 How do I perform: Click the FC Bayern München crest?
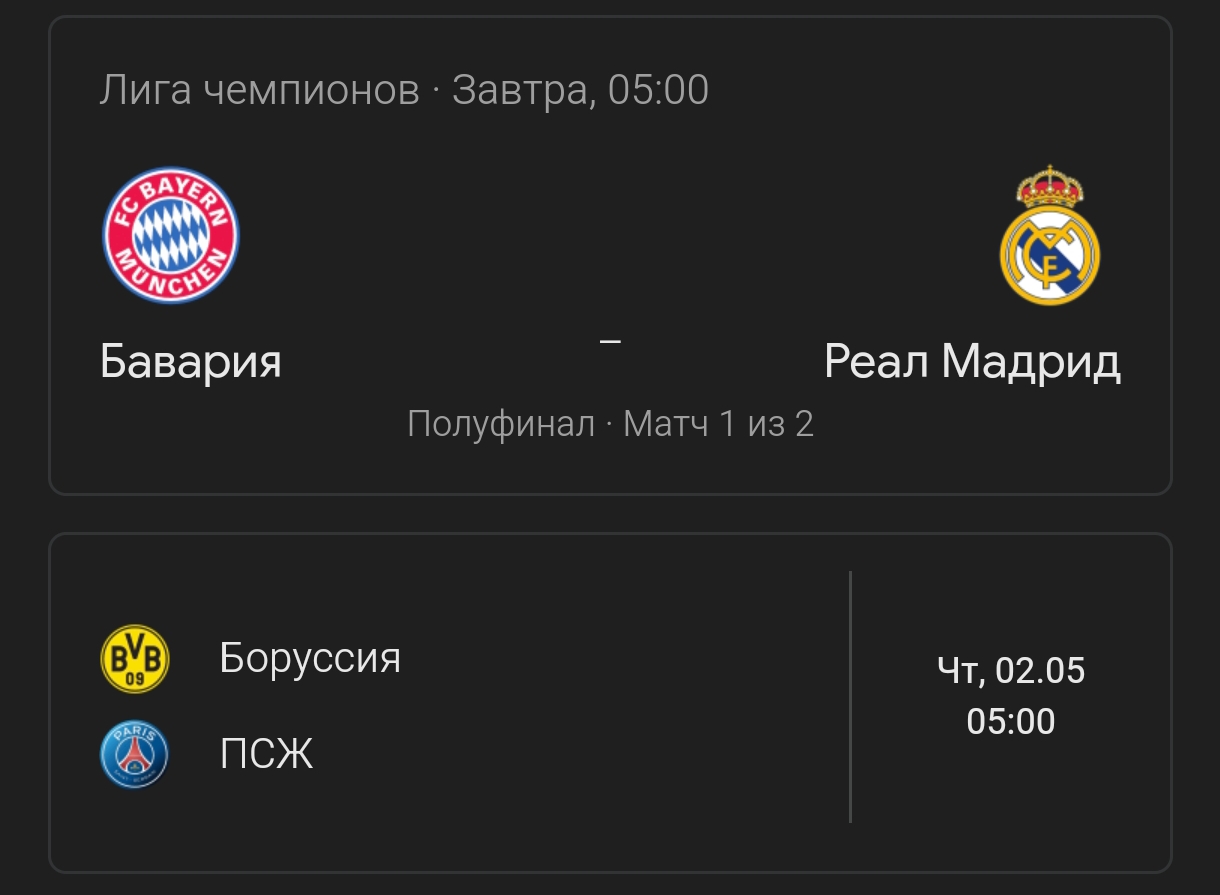click(x=171, y=236)
